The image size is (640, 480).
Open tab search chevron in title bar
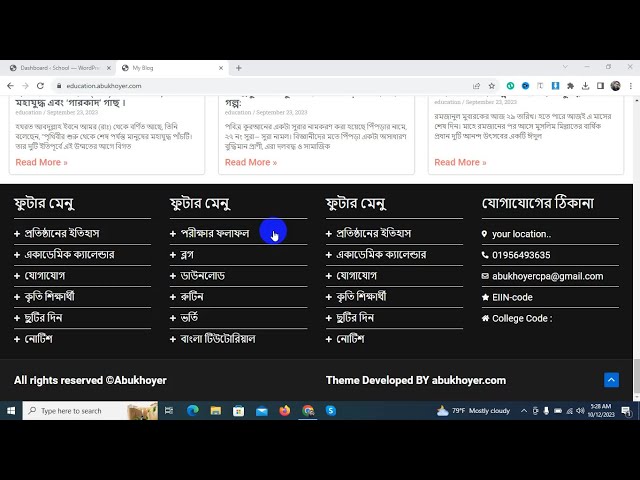pyautogui.click(x=565, y=67)
